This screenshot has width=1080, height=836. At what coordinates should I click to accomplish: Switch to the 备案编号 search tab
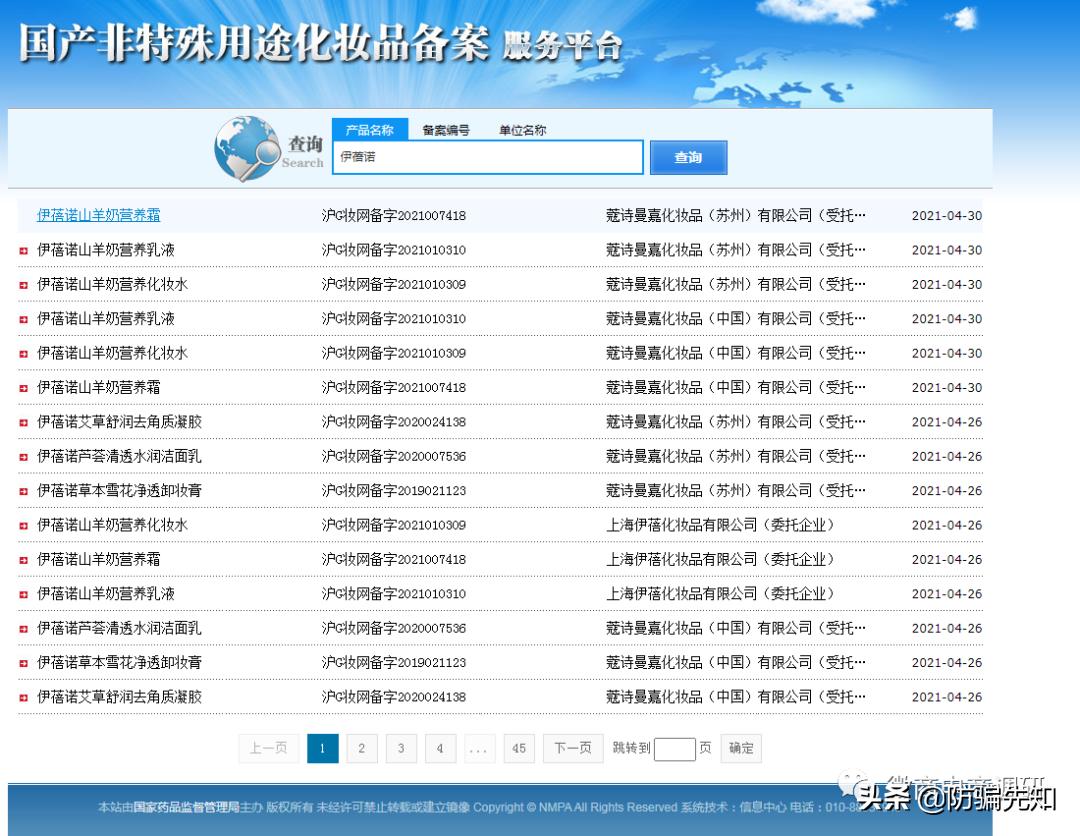point(445,130)
